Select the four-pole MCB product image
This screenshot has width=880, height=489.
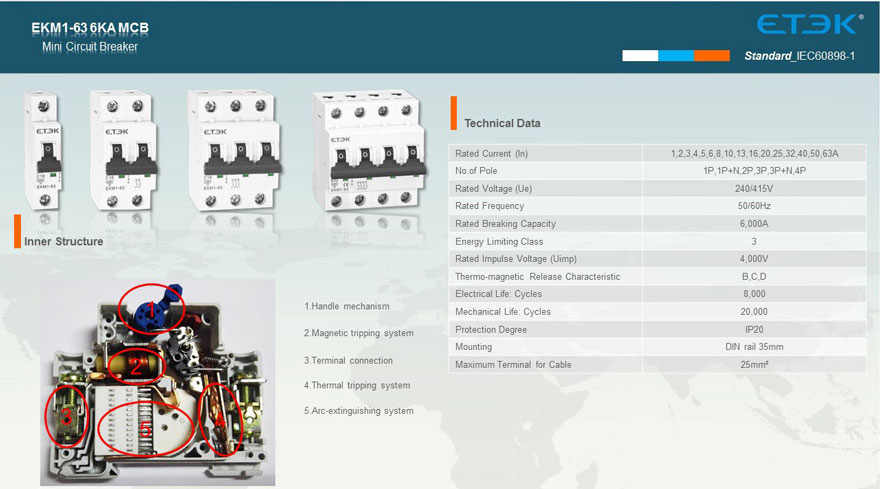(x=369, y=150)
